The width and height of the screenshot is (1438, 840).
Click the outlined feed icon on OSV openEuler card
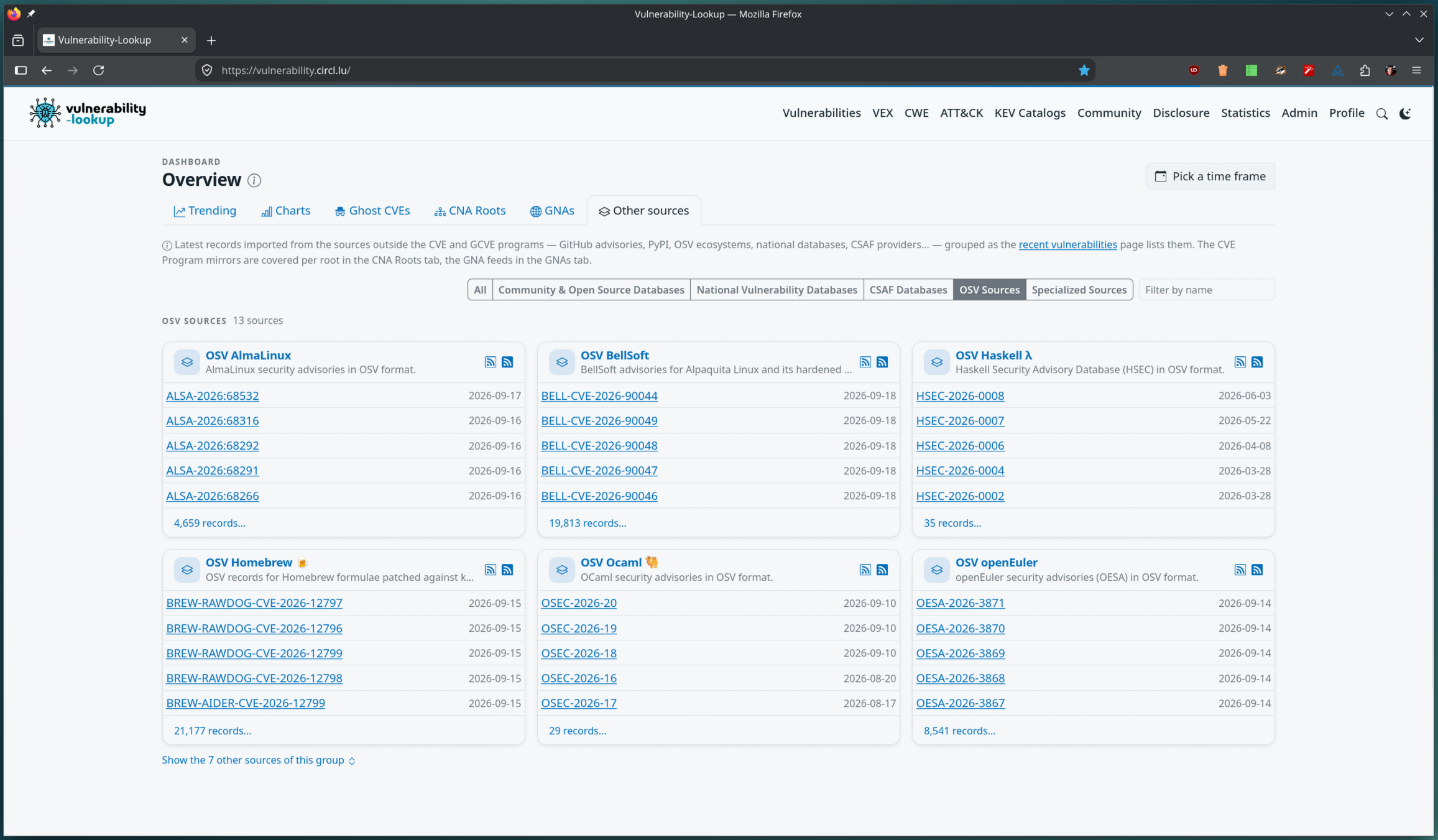coord(1240,570)
